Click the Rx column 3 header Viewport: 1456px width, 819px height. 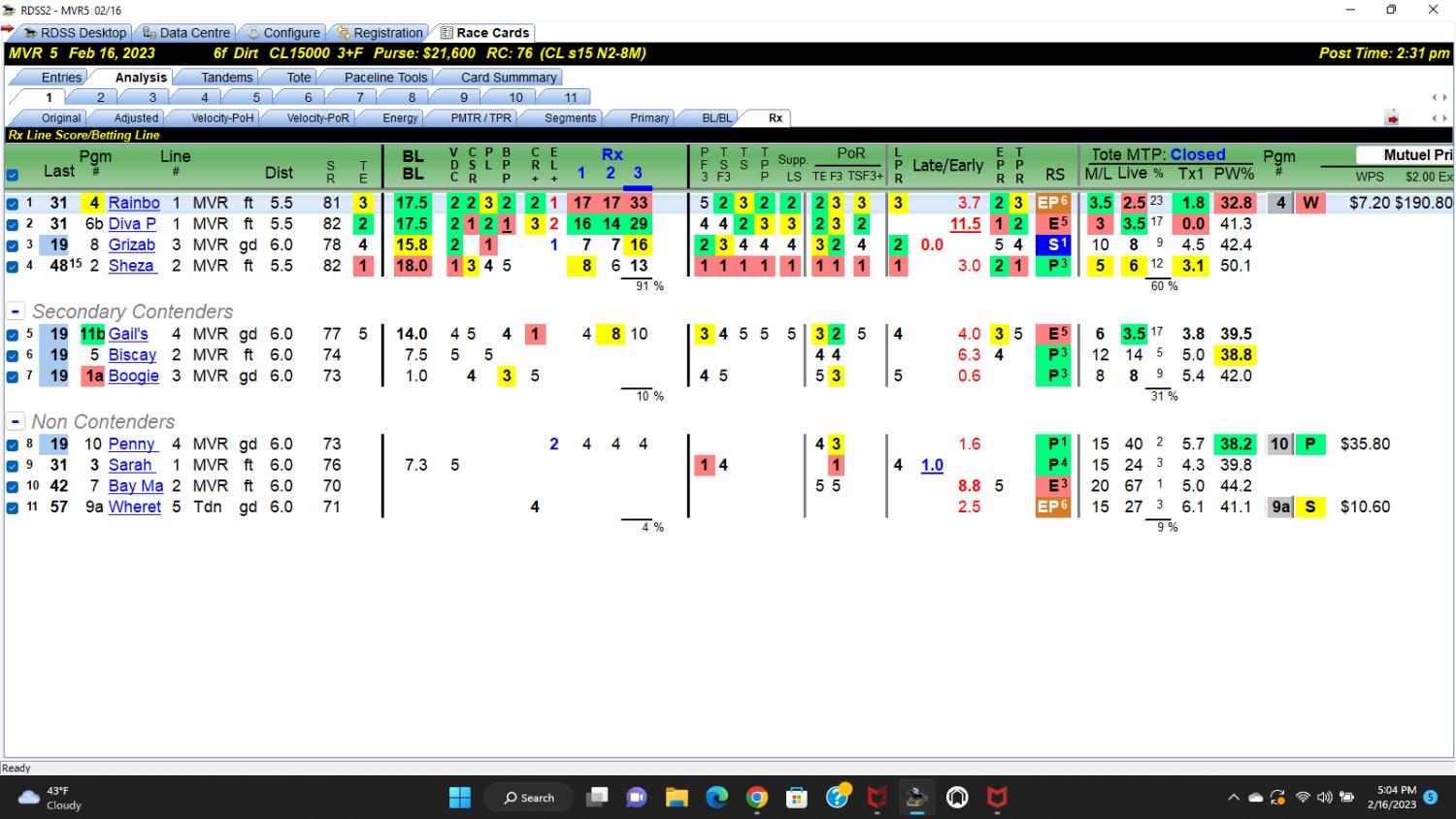pos(638,174)
